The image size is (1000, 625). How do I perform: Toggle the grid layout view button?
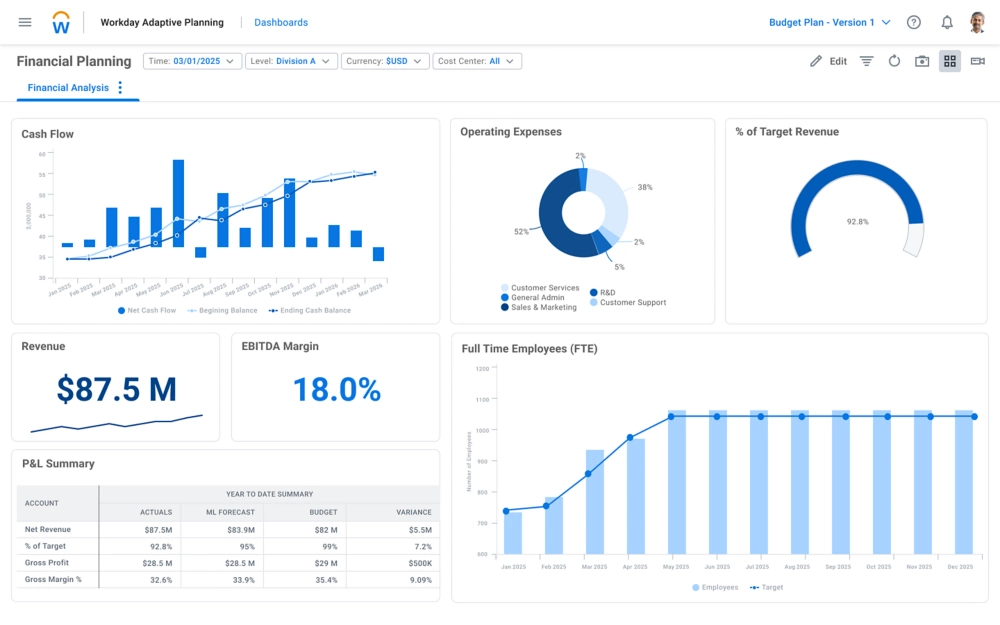(x=950, y=61)
